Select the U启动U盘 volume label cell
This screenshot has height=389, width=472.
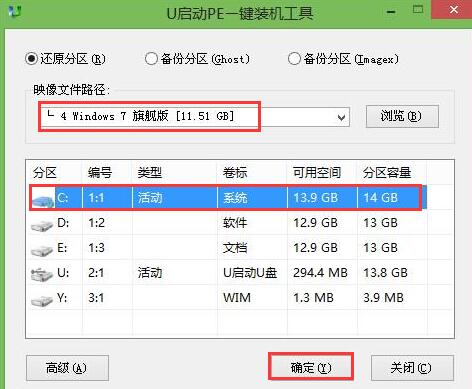click(250, 273)
